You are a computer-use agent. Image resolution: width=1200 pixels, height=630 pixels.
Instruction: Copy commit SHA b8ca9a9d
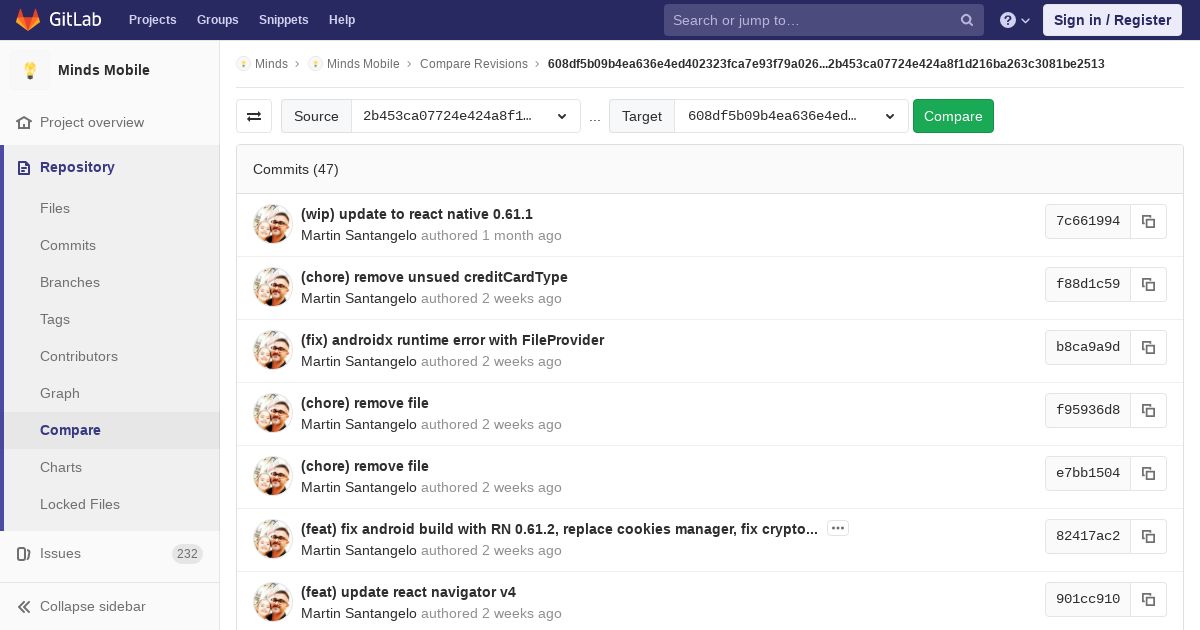point(1148,347)
